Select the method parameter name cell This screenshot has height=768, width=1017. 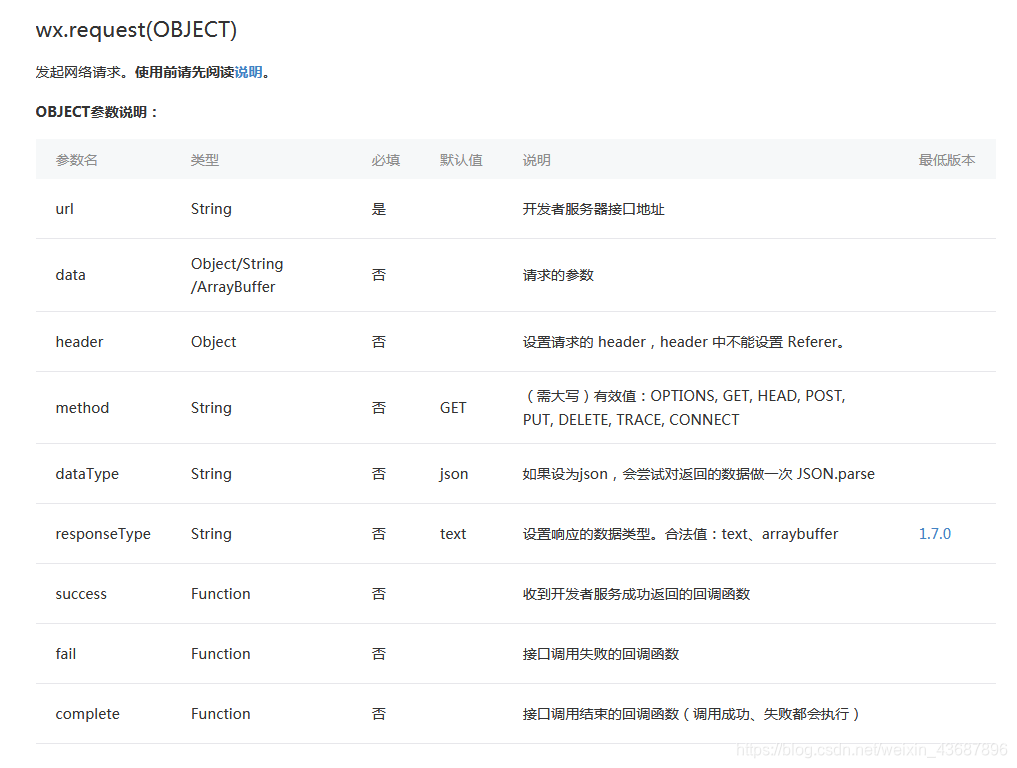pos(82,408)
